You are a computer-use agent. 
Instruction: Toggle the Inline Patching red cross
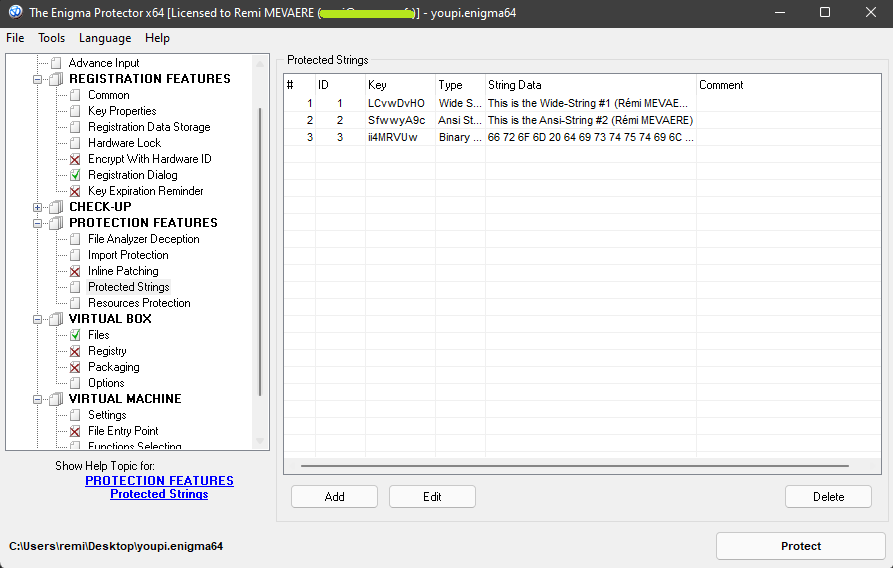tap(75, 271)
